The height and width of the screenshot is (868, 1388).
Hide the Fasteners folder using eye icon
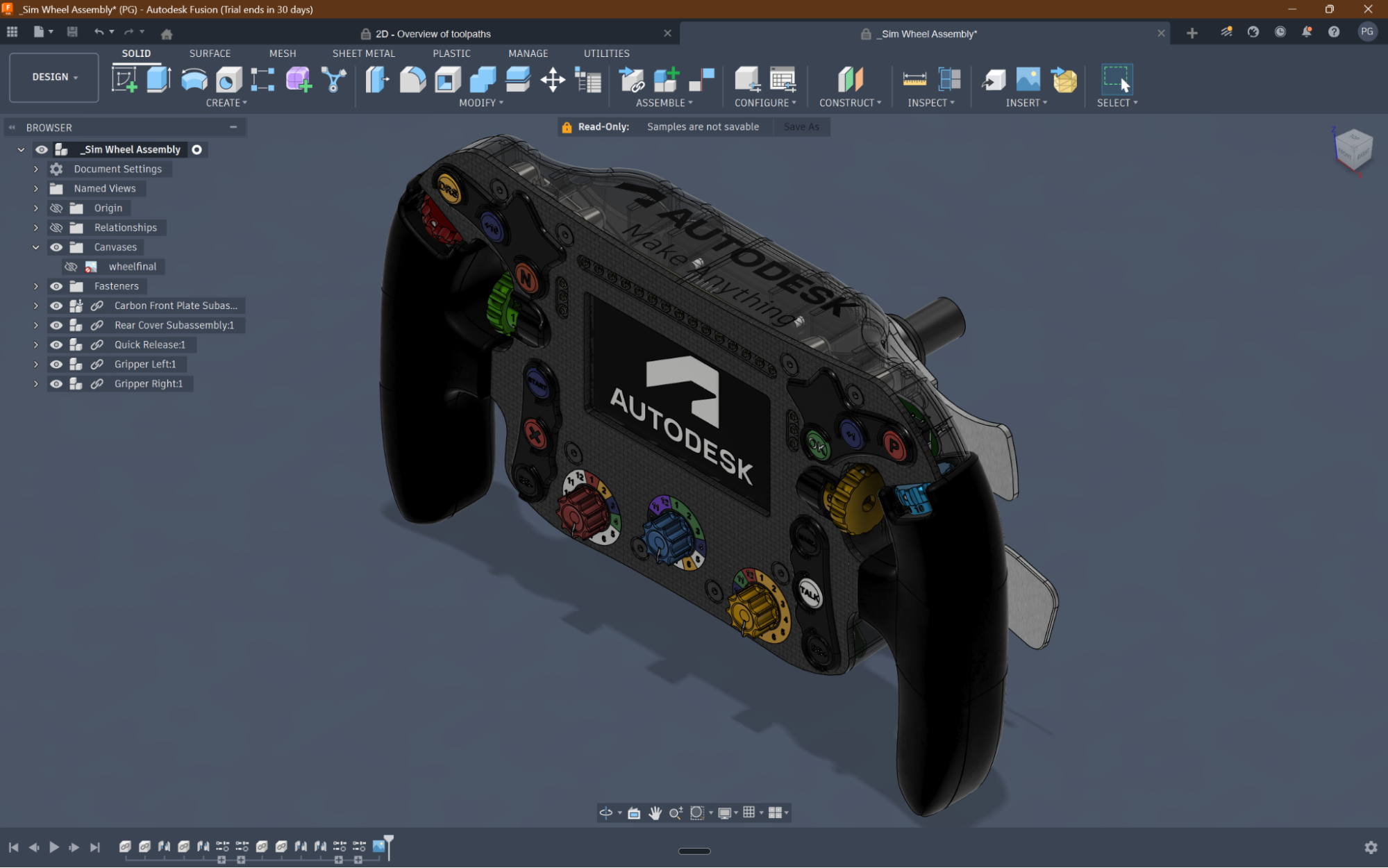pos(56,286)
